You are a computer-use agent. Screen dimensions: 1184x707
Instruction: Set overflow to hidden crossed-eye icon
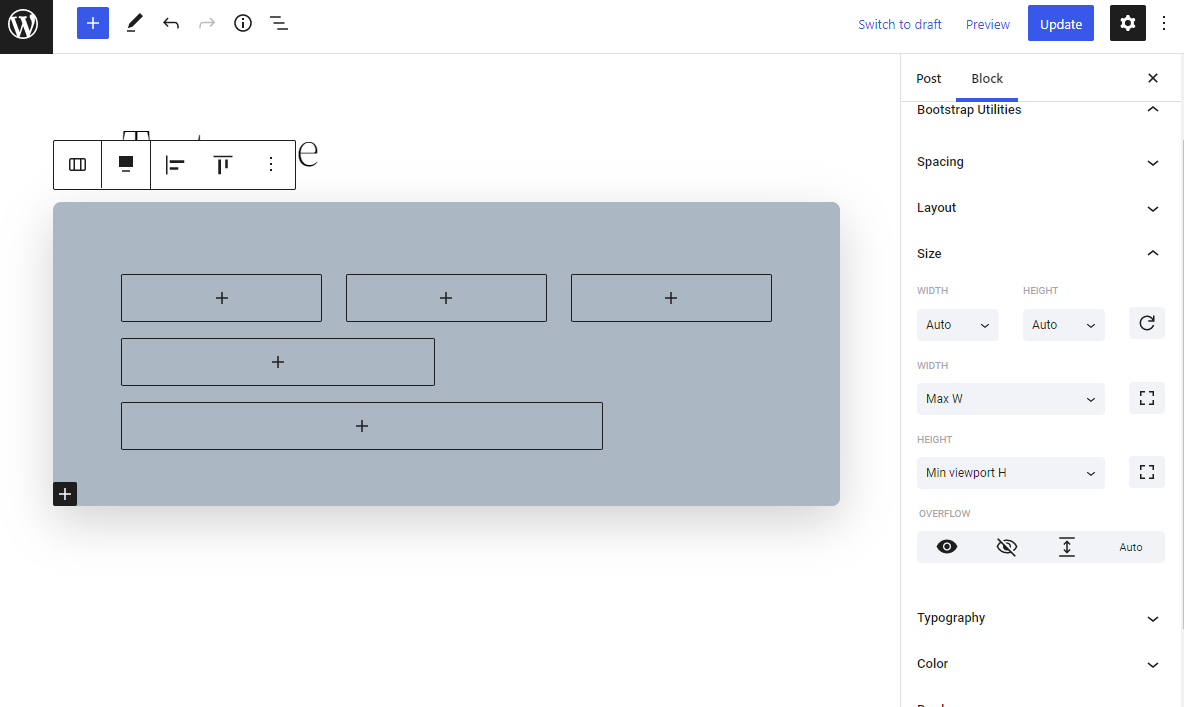click(x=1007, y=547)
